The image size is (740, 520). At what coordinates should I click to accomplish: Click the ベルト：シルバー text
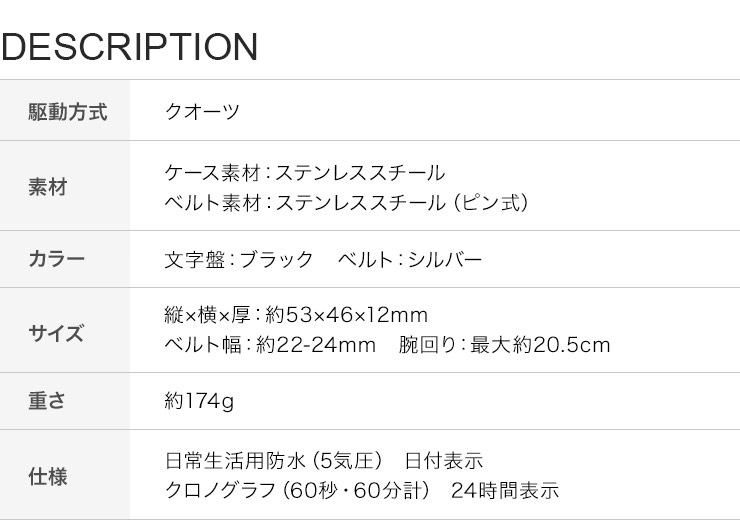coord(410,260)
